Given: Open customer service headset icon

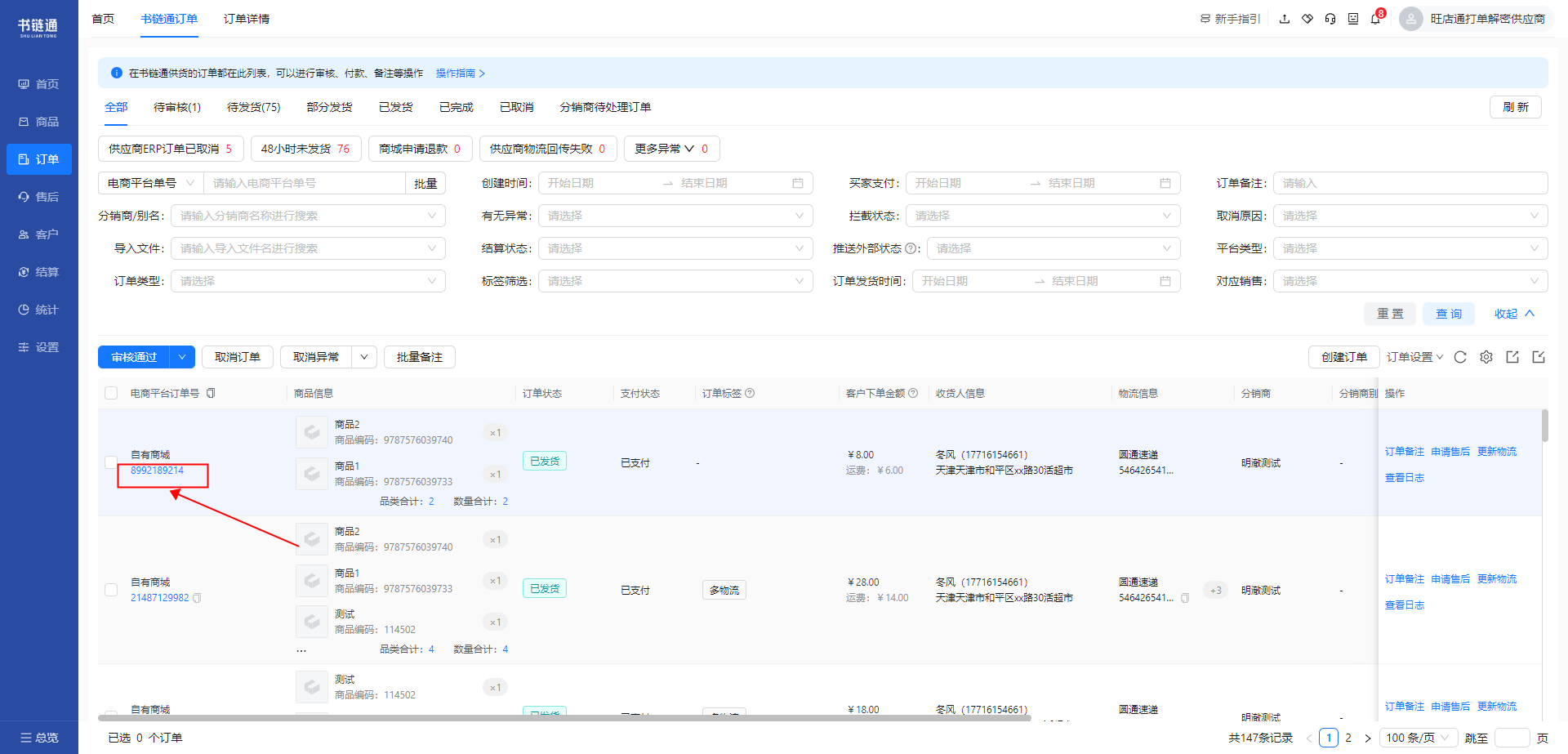Looking at the screenshot, I should coord(1330,19).
